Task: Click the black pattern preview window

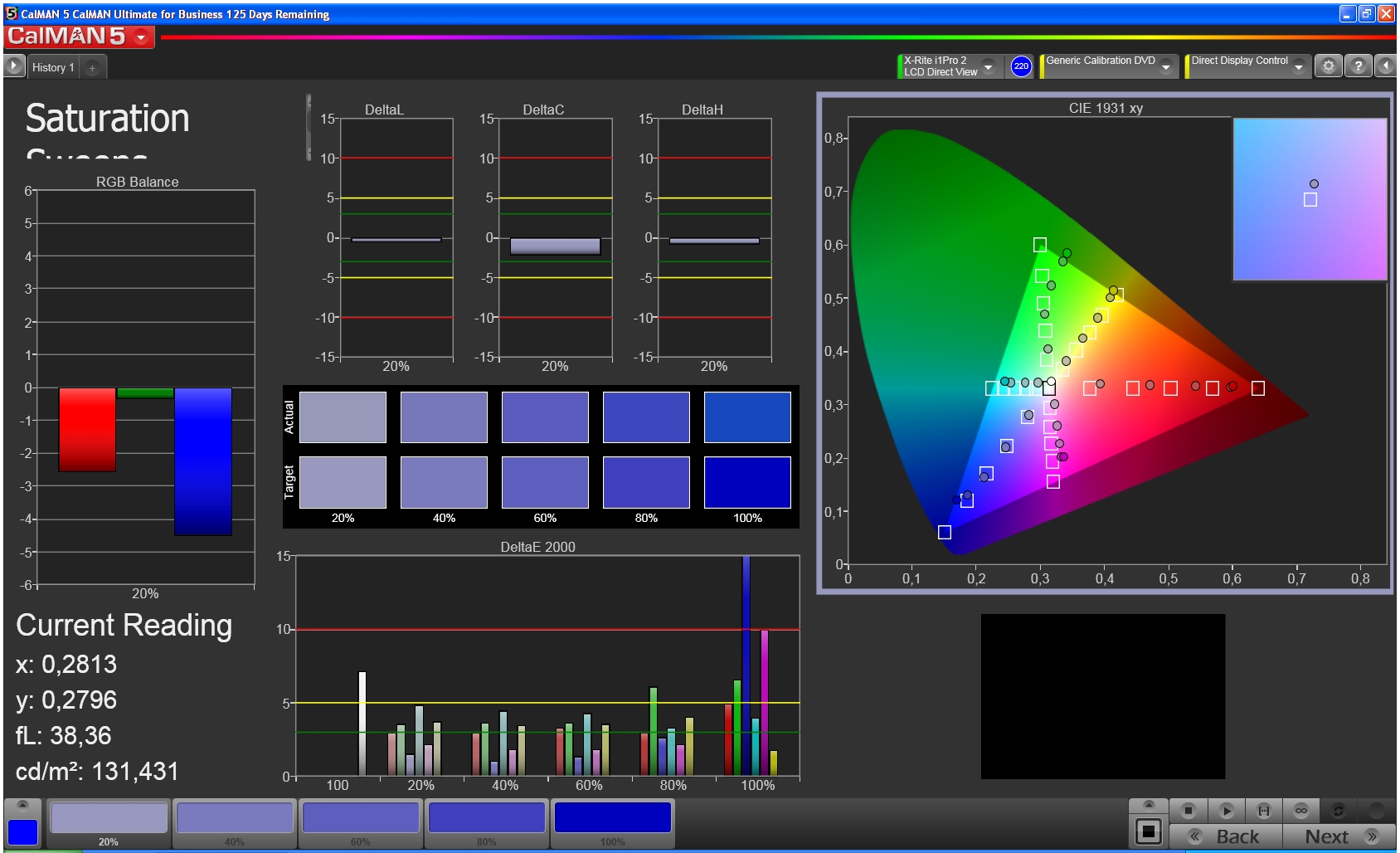Action: (1102, 696)
